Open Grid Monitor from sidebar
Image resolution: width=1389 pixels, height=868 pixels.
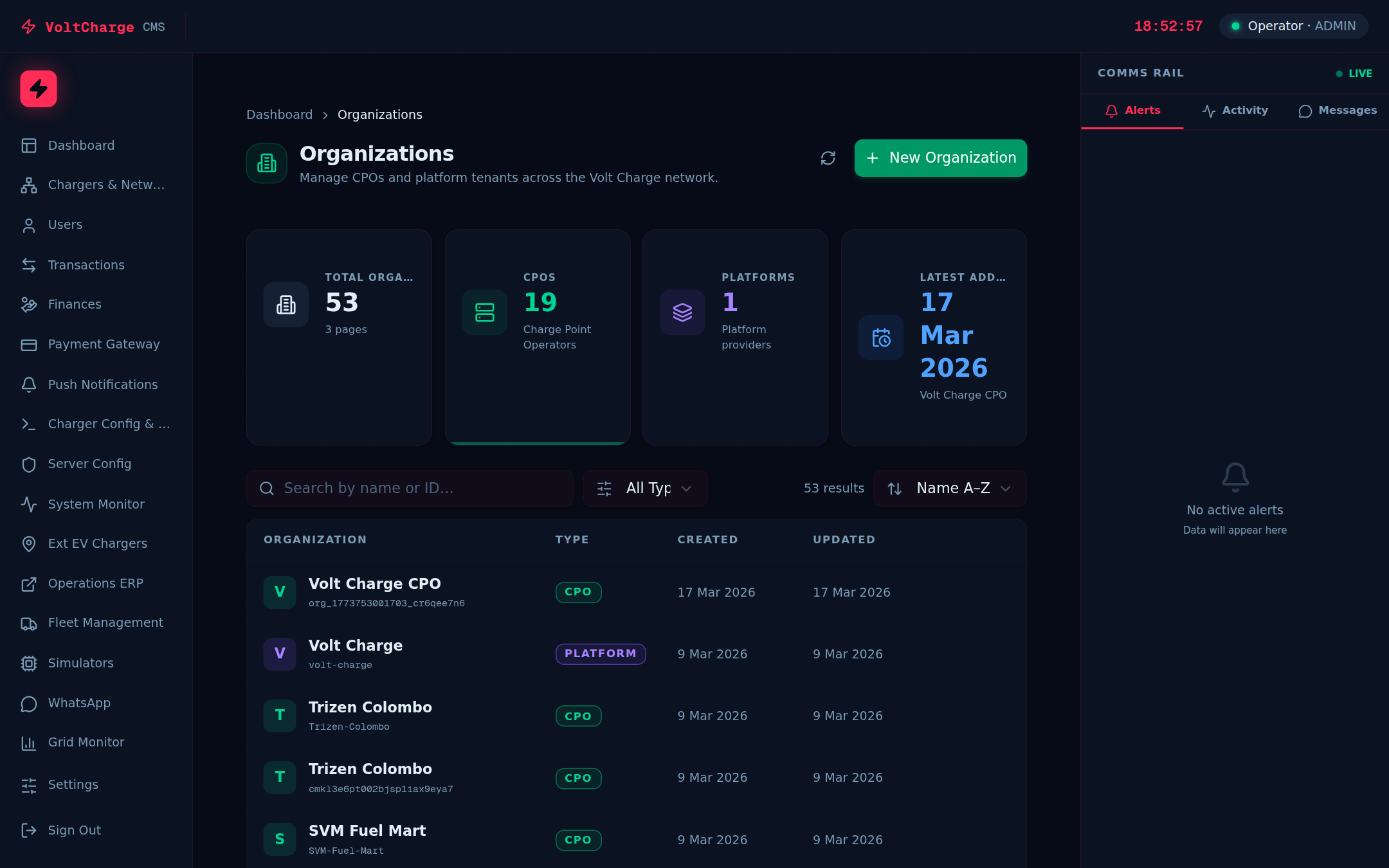click(86, 742)
